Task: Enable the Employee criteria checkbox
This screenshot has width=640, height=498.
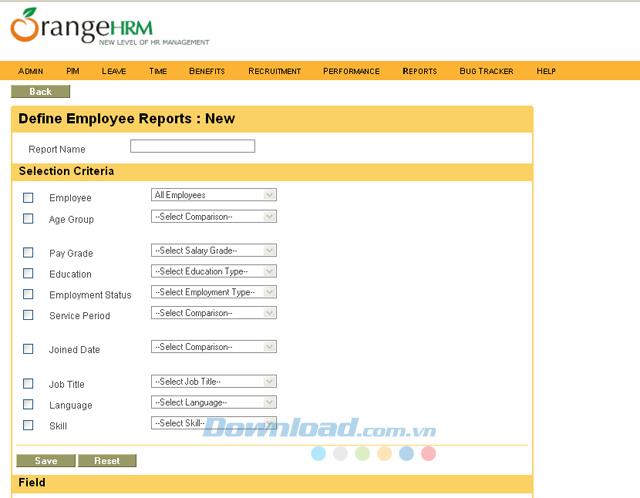Action: [x=28, y=198]
